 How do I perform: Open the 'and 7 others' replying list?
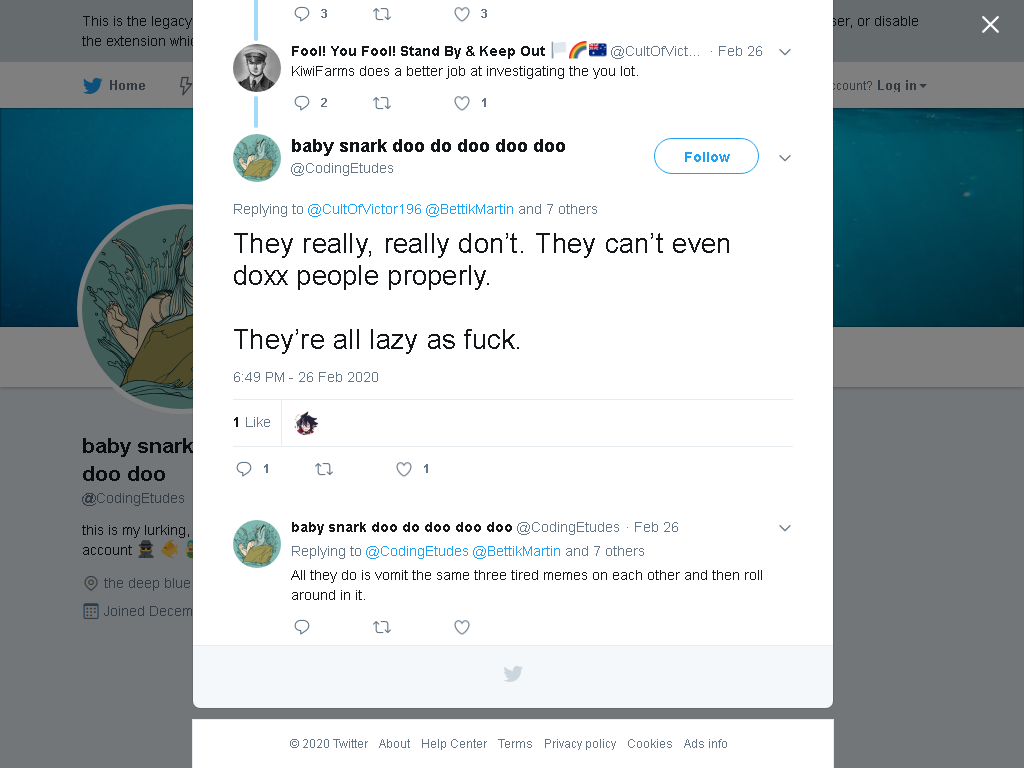(558, 209)
